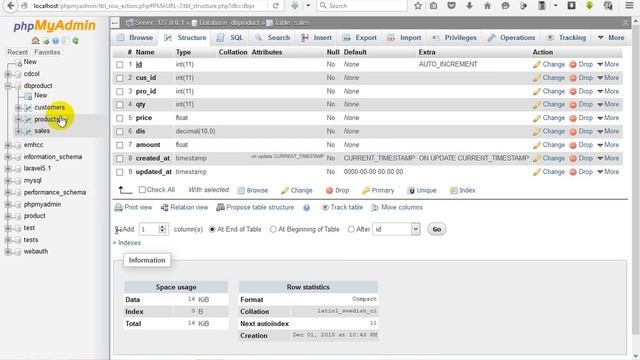The image size is (640, 360).
Task: Open the Insert tab
Action: pyautogui.click(x=317, y=38)
